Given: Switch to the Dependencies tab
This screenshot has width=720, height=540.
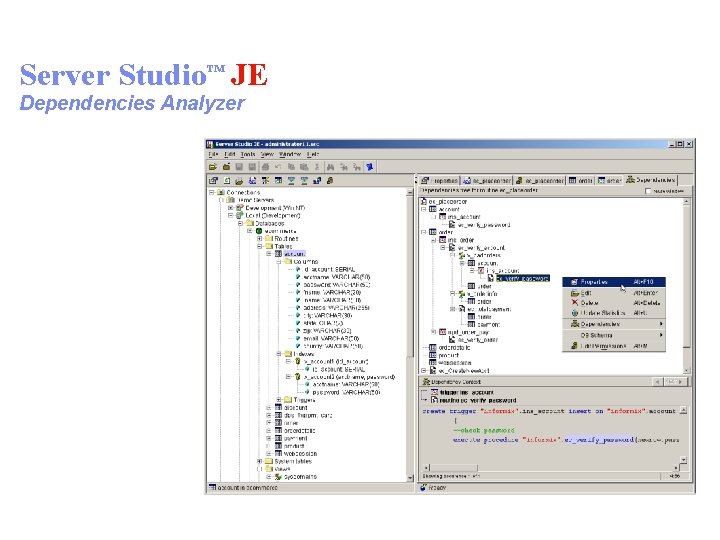Looking at the screenshot, I should (x=651, y=180).
